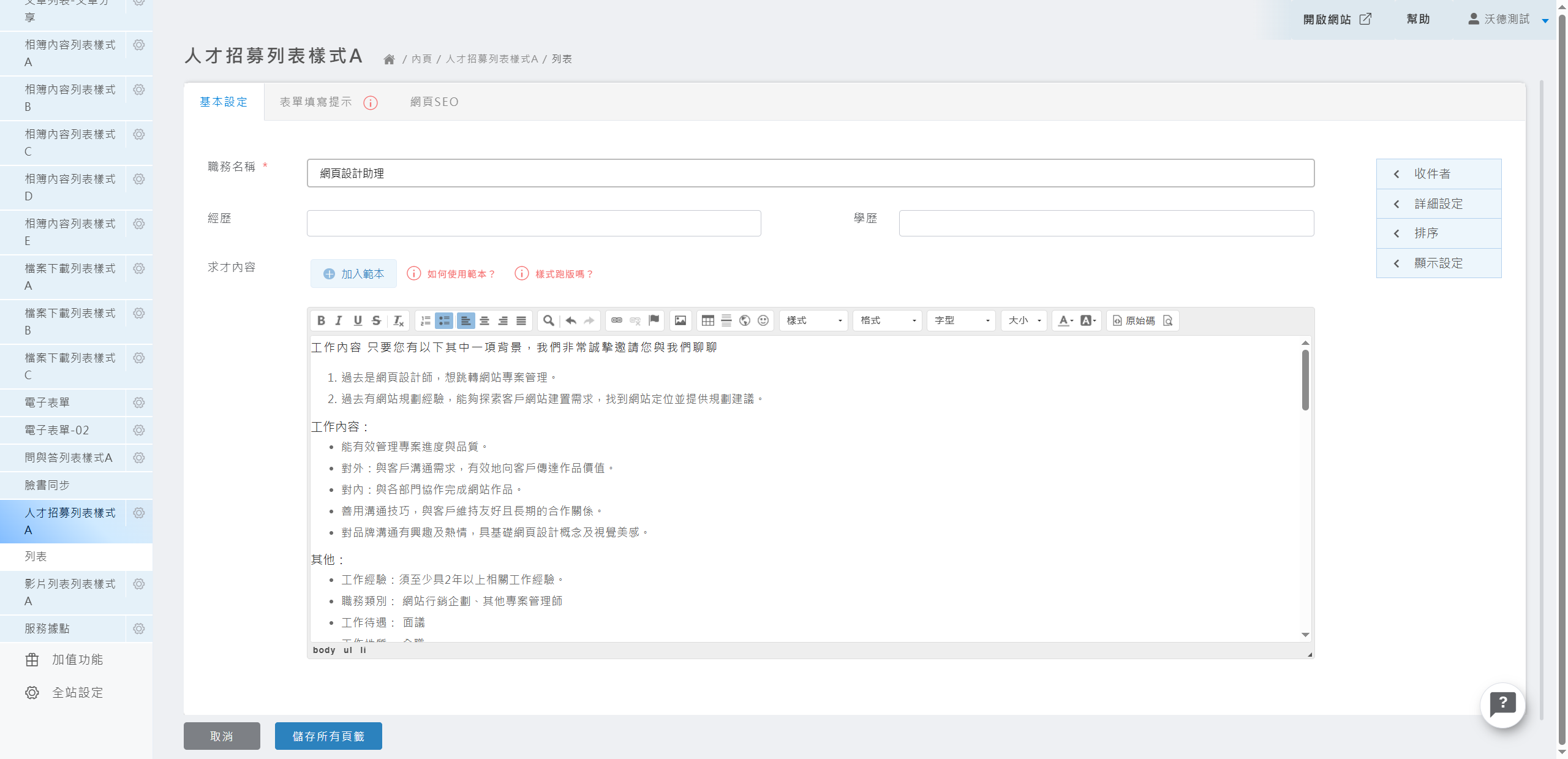Click the insert image icon
The width and height of the screenshot is (1568, 759).
coord(680,320)
